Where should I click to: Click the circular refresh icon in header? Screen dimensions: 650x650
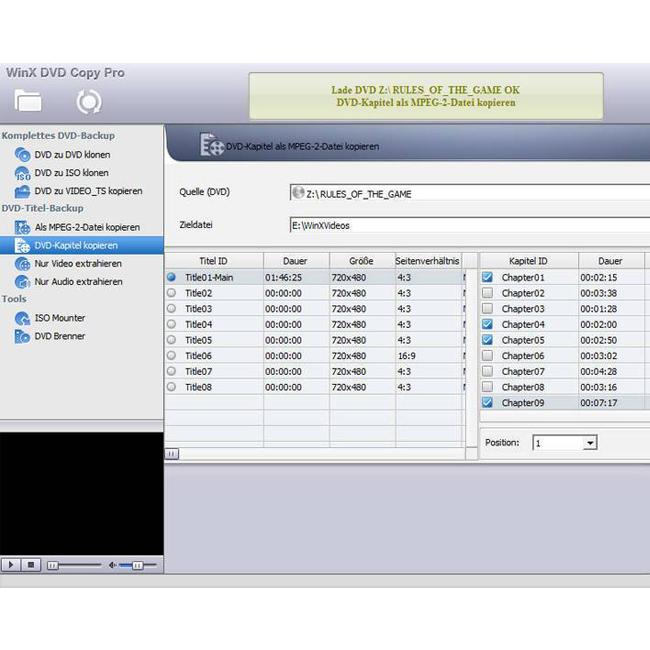pyautogui.click(x=89, y=102)
